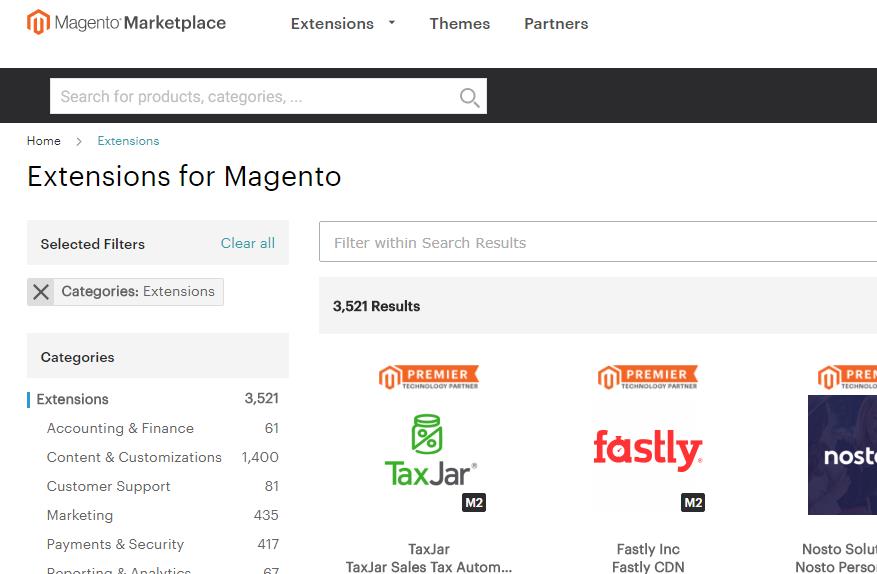Click the 3,521 Results text
The width and height of the screenshot is (877, 574).
click(376, 306)
